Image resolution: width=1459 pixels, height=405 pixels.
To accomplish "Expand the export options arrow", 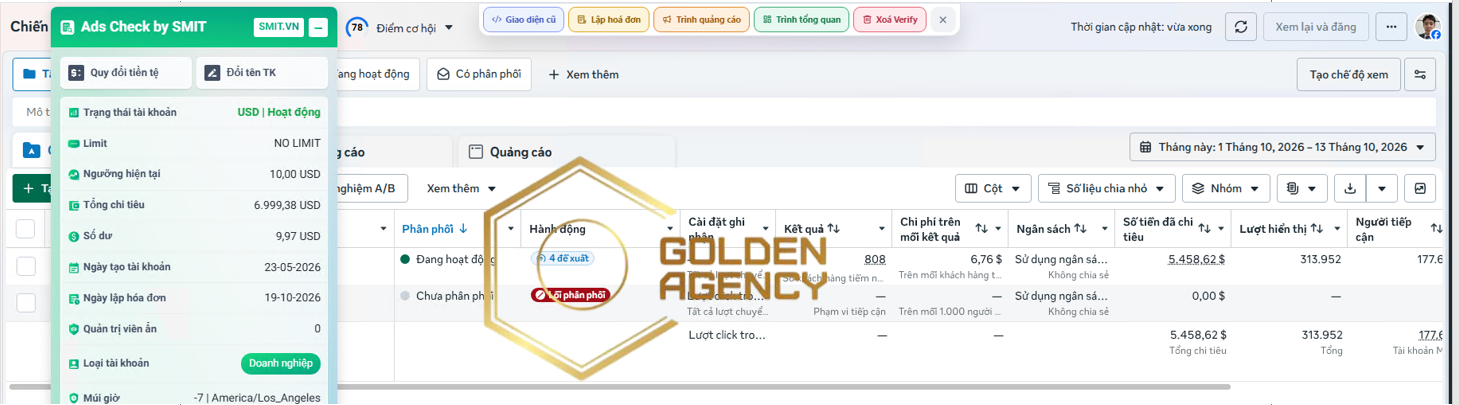I will (1382, 188).
